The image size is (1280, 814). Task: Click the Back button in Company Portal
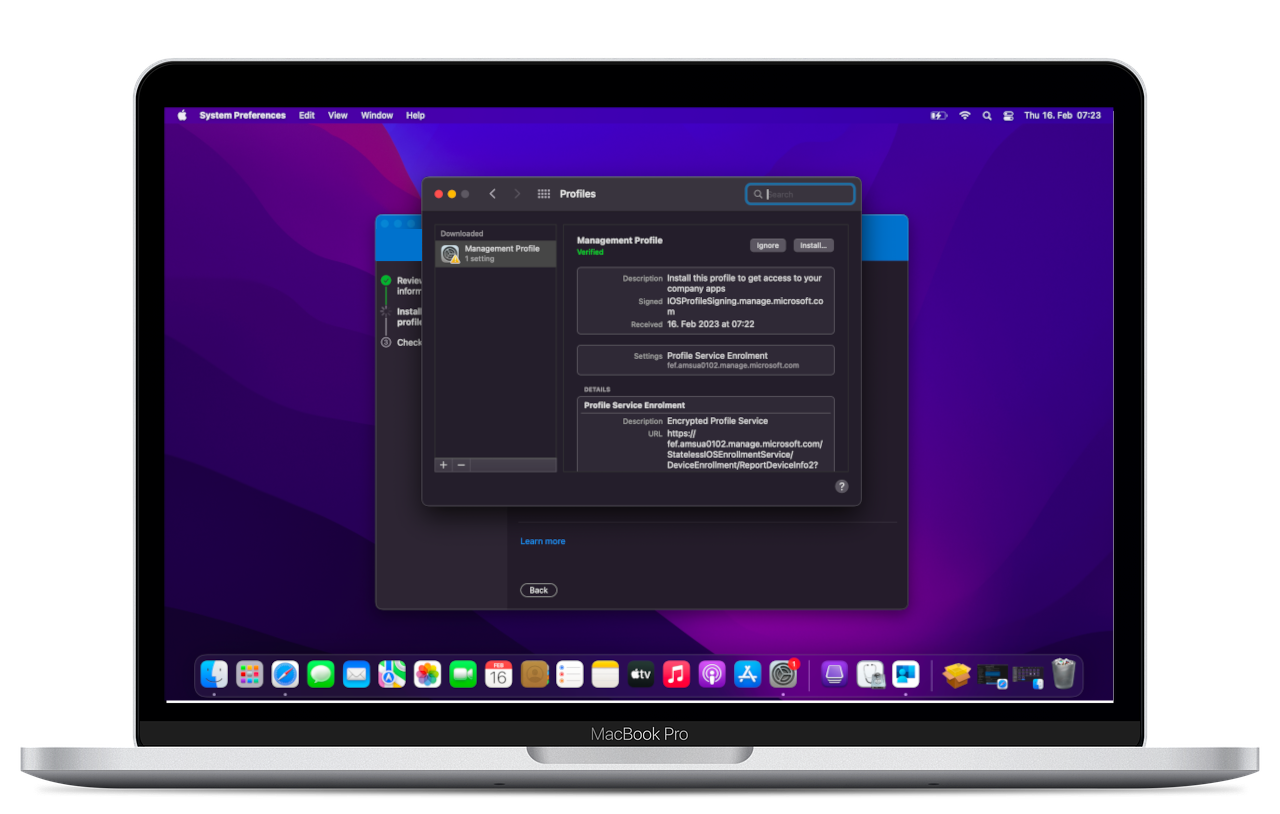538,590
